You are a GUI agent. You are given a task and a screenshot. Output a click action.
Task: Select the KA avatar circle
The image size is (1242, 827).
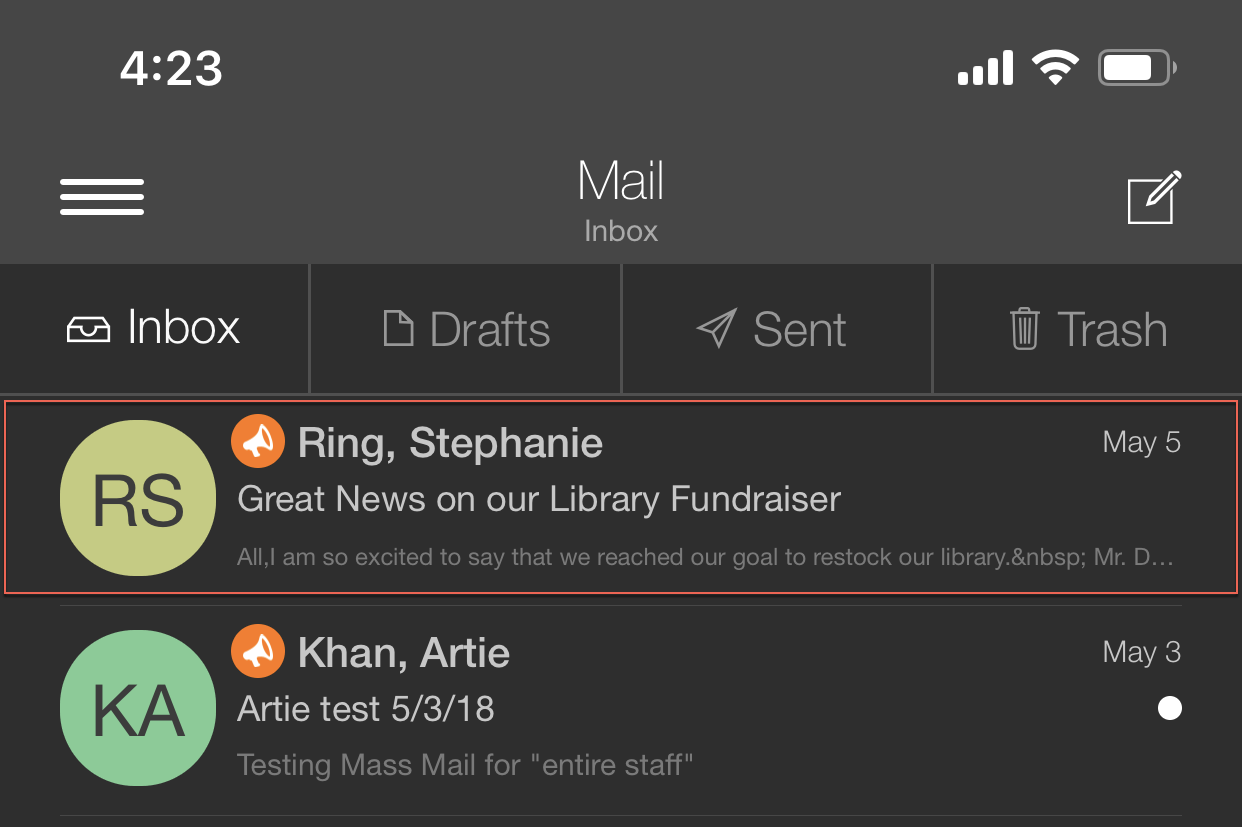point(138,708)
